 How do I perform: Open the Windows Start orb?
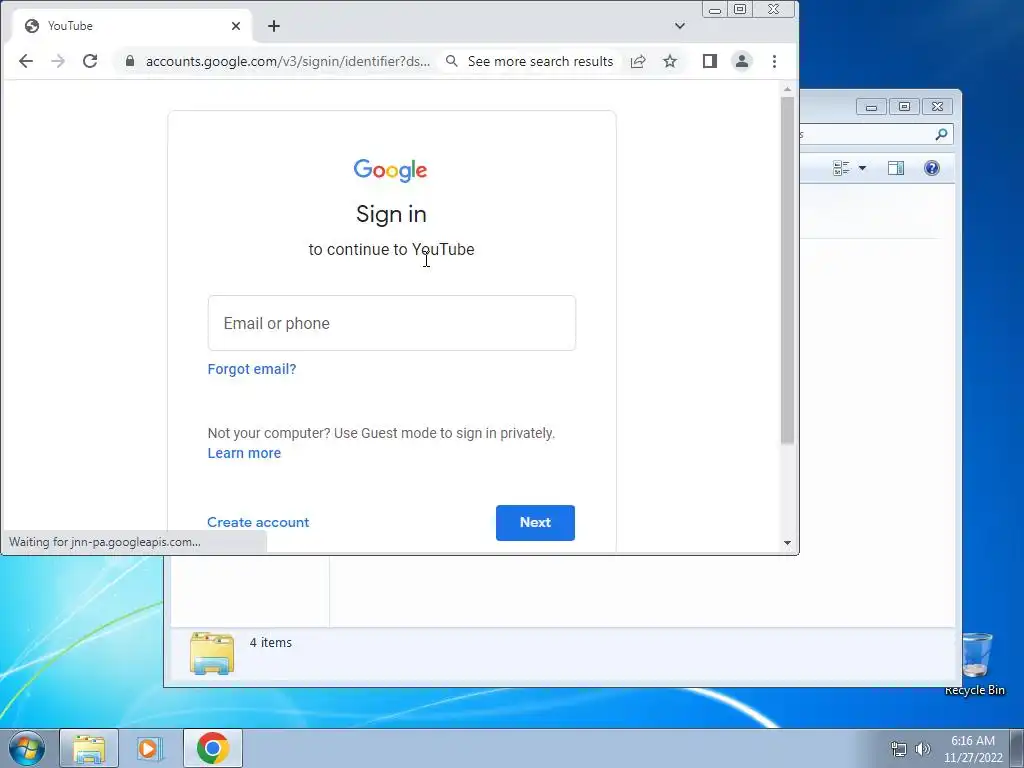[x=26, y=748]
